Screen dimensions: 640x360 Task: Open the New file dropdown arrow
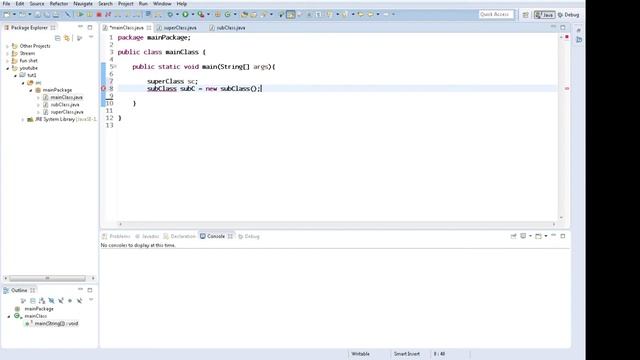(14, 14)
